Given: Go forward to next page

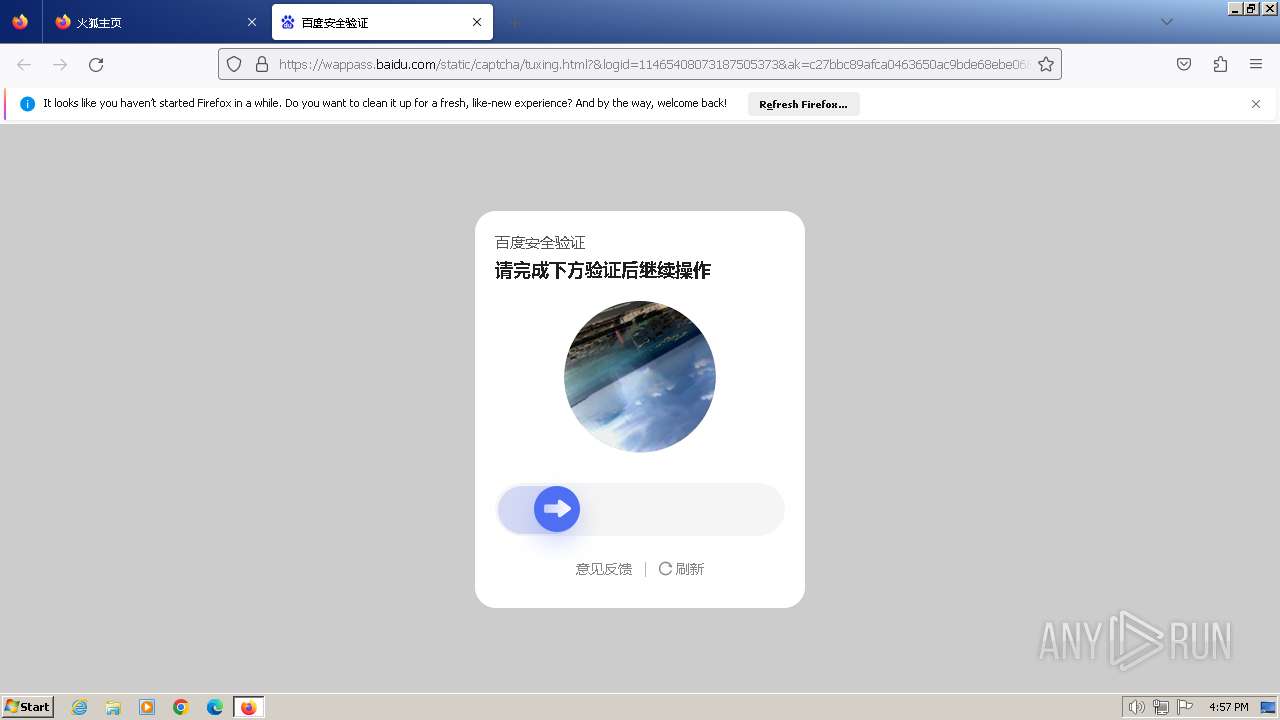Looking at the screenshot, I should (60, 64).
